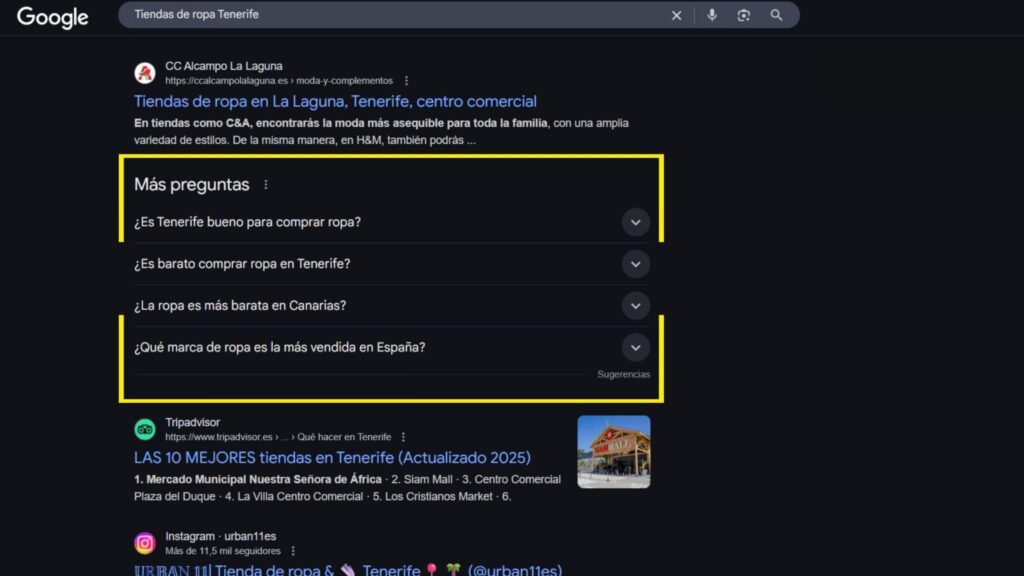1024x576 pixels.
Task: Click the Tripadvisor owl favicon
Action: click(x=145, y=429)
